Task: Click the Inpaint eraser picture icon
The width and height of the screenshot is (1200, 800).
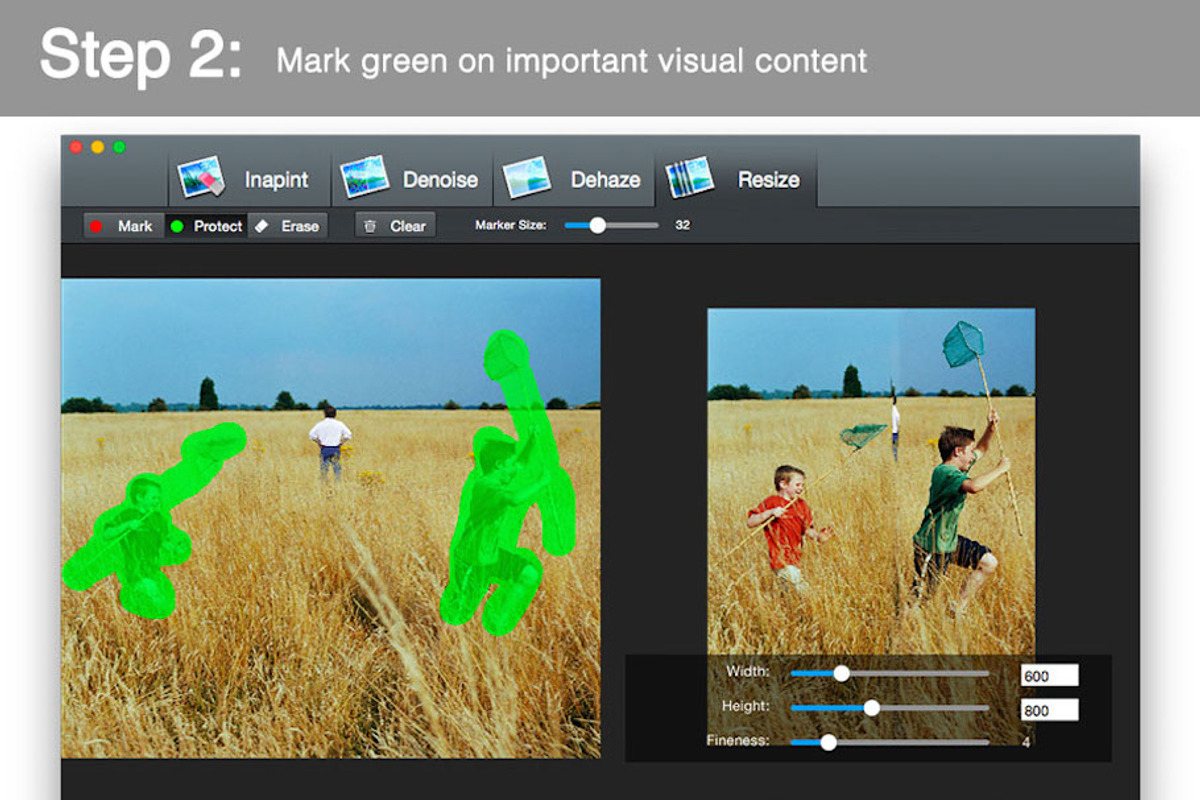Action: tap(201, 179)
